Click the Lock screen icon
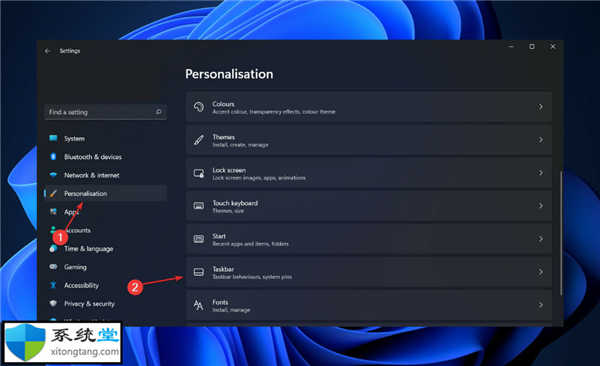This screenshot has width=600, height=366. coord(199,173)
